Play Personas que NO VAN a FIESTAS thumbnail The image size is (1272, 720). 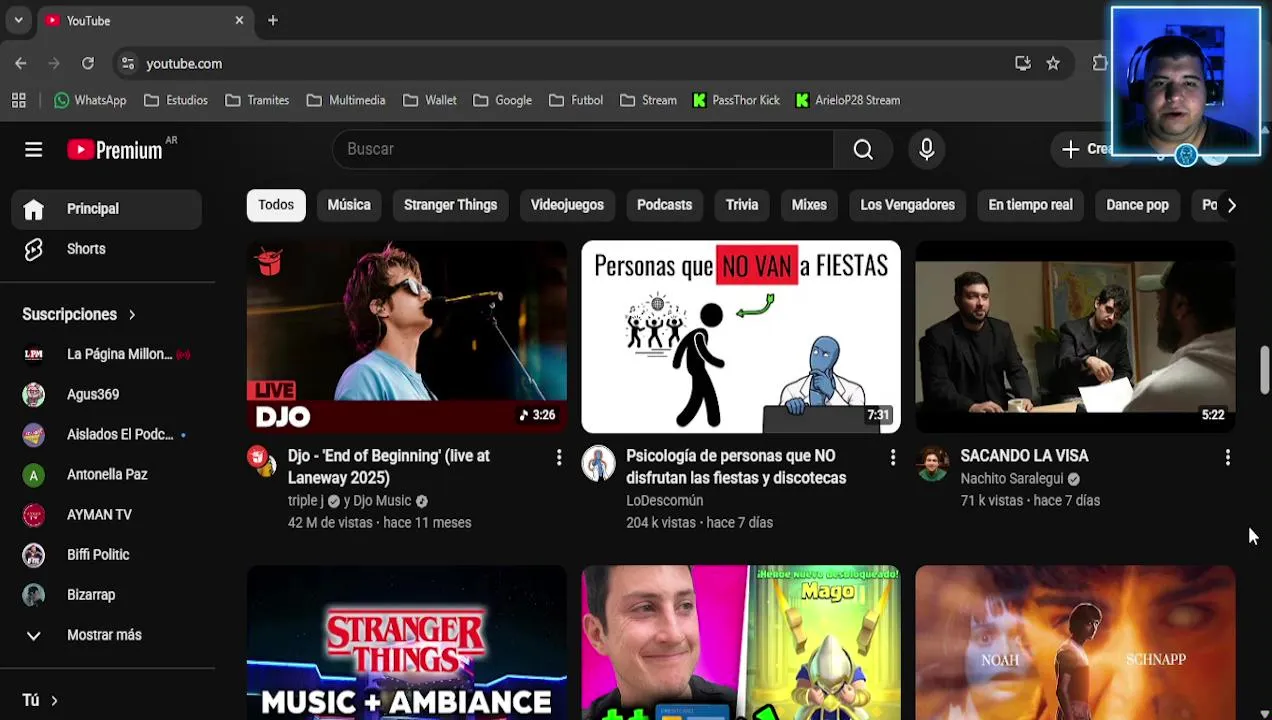coord(741,337)
